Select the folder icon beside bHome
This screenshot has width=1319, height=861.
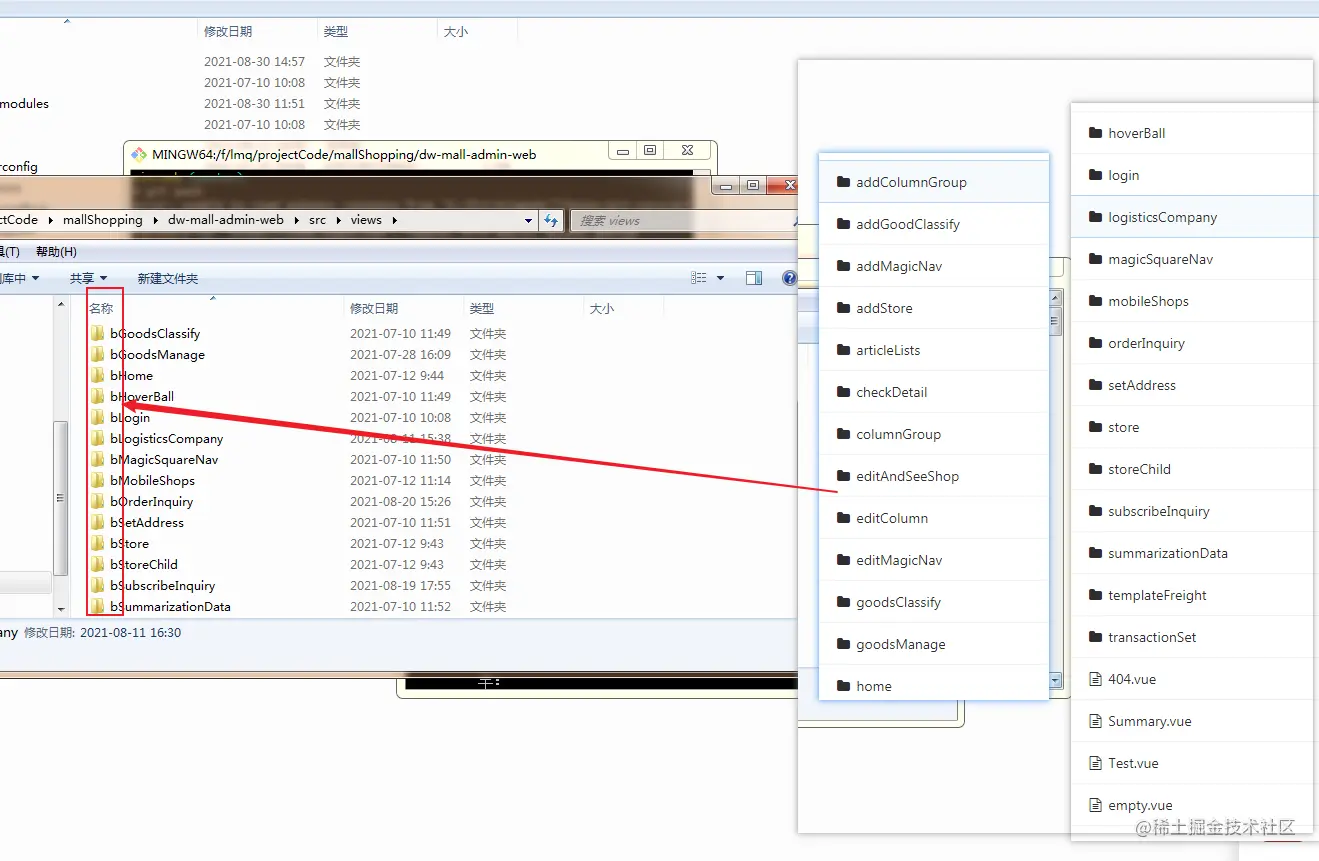pyautogui.click(x=97, y=376)
